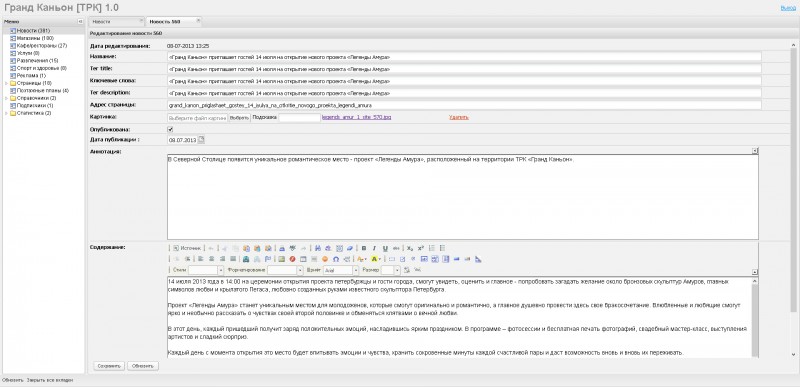The width and height of the screenshot is (800, 387).
Task: Align text to the right
Action: click(x=222, y=259)
